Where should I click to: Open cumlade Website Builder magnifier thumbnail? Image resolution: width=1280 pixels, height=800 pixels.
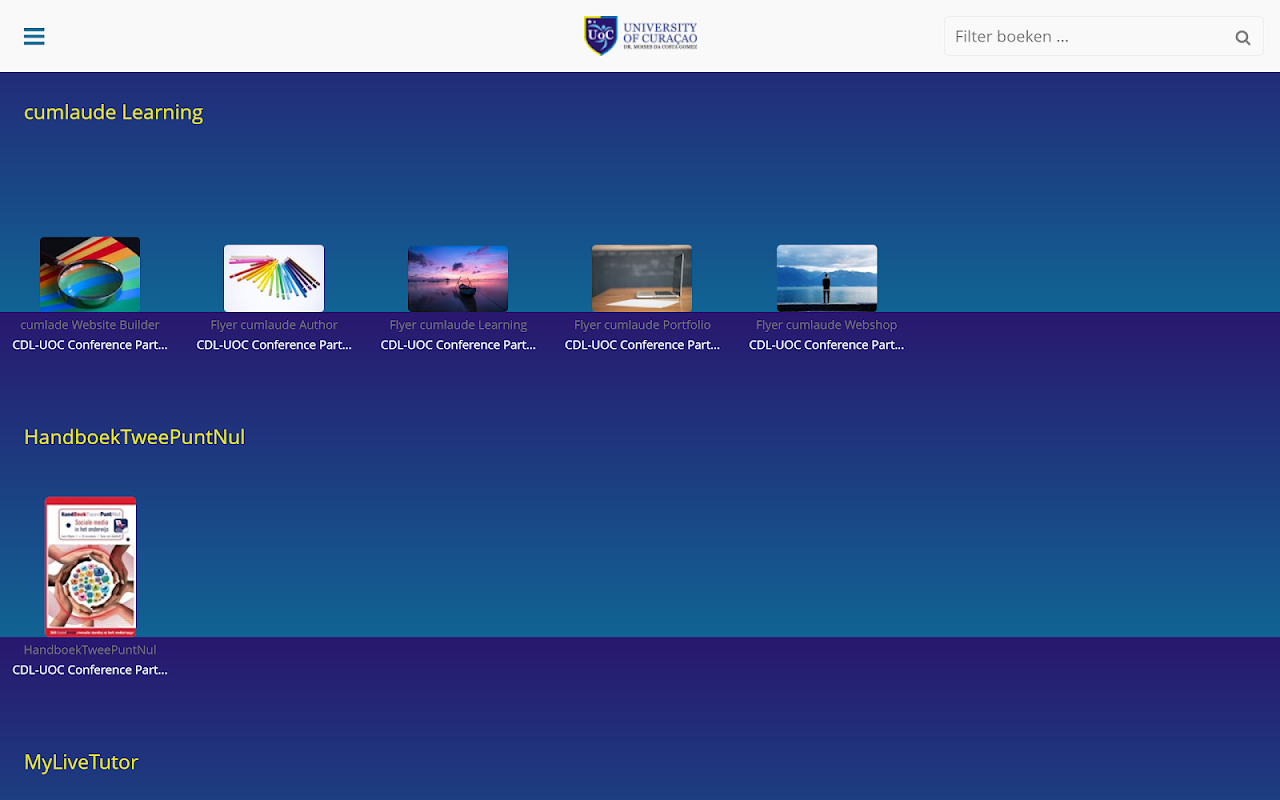[90, 274]
